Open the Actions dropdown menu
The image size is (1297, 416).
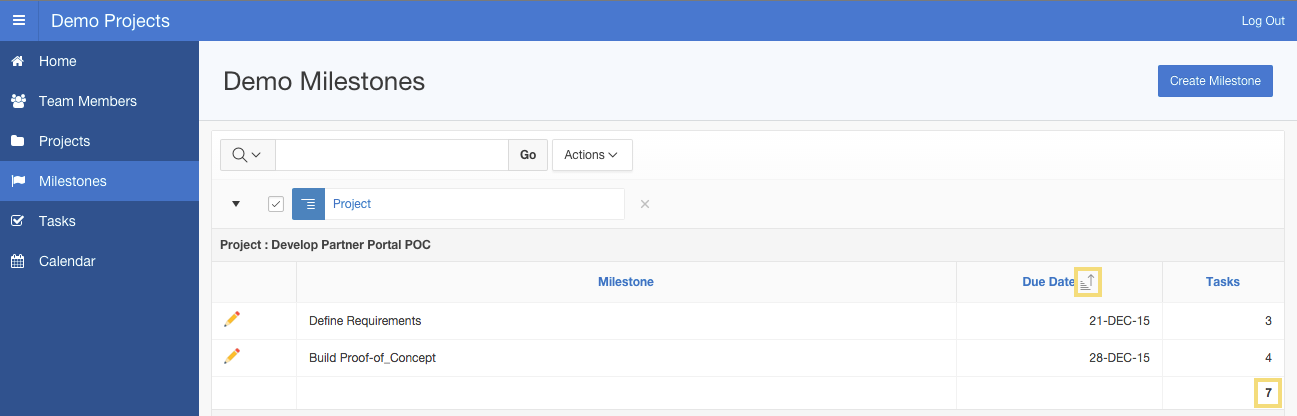tap(591, 155)
